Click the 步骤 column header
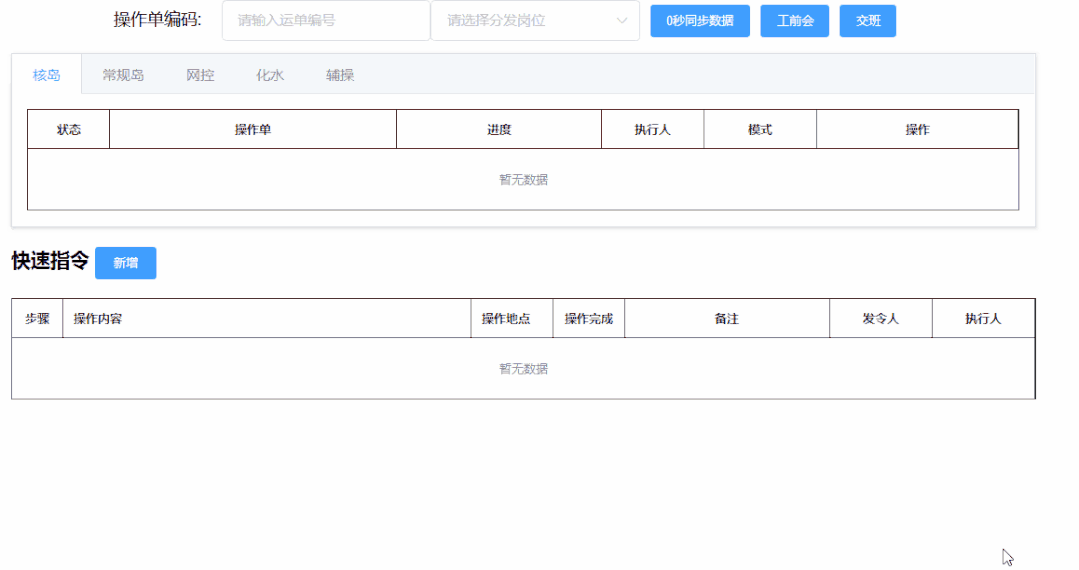Screen dimensions: 1079x570 pos(37,319)
